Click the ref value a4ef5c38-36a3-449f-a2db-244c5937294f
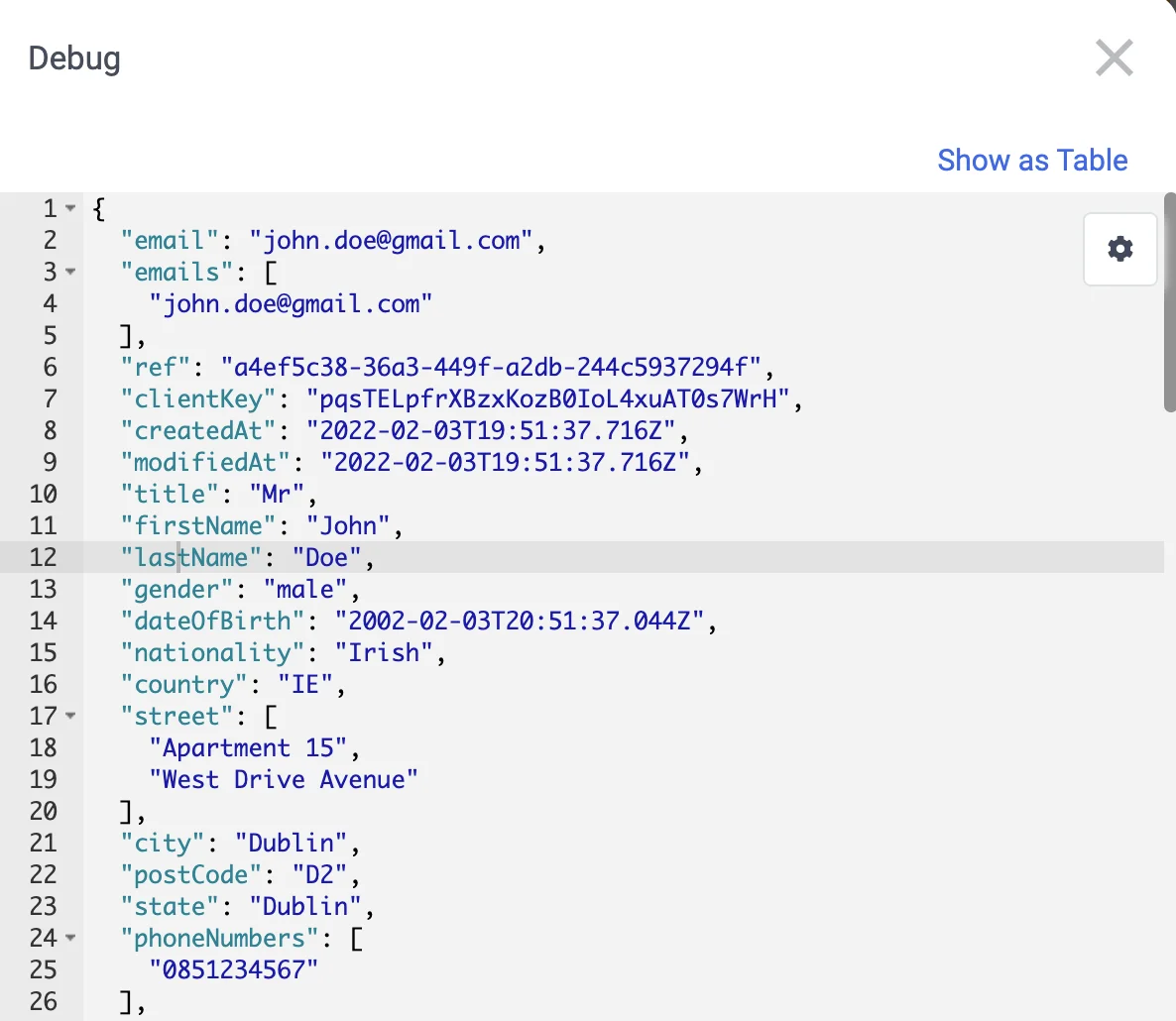 coord(491,368)
